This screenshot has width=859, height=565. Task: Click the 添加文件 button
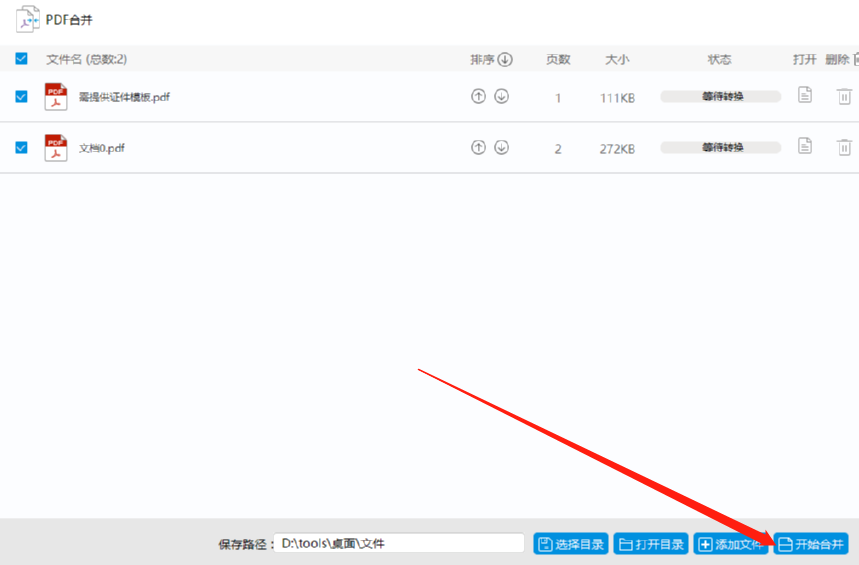point(731,544)
